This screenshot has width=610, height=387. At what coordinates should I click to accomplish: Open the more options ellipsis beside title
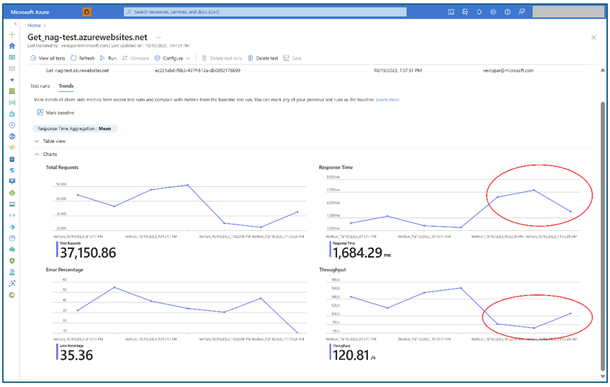point(158,37)
